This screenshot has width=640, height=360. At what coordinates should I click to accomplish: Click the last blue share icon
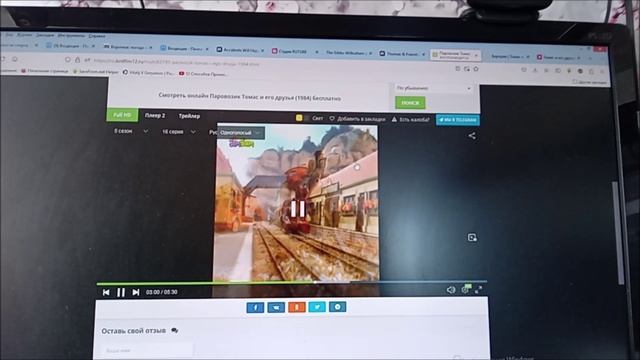click(338, 307)
